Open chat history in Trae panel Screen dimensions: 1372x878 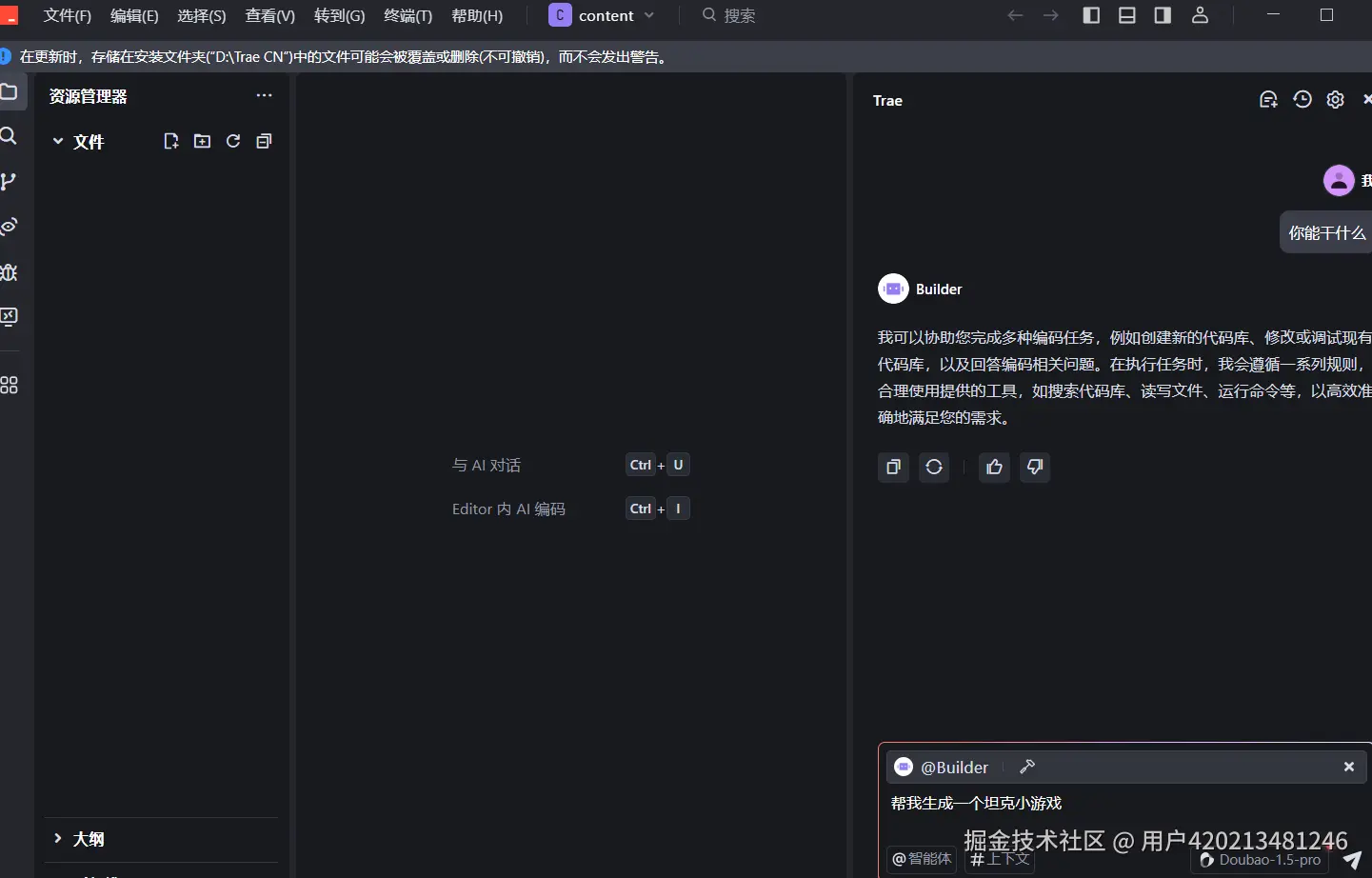(1302, 100)
